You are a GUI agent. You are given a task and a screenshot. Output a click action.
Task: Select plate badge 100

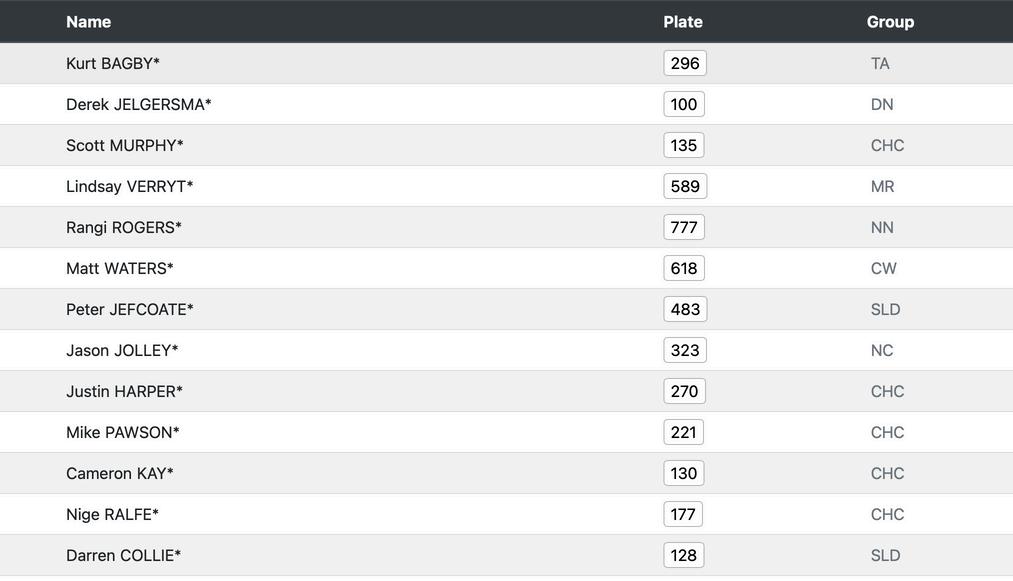point(684,104)
